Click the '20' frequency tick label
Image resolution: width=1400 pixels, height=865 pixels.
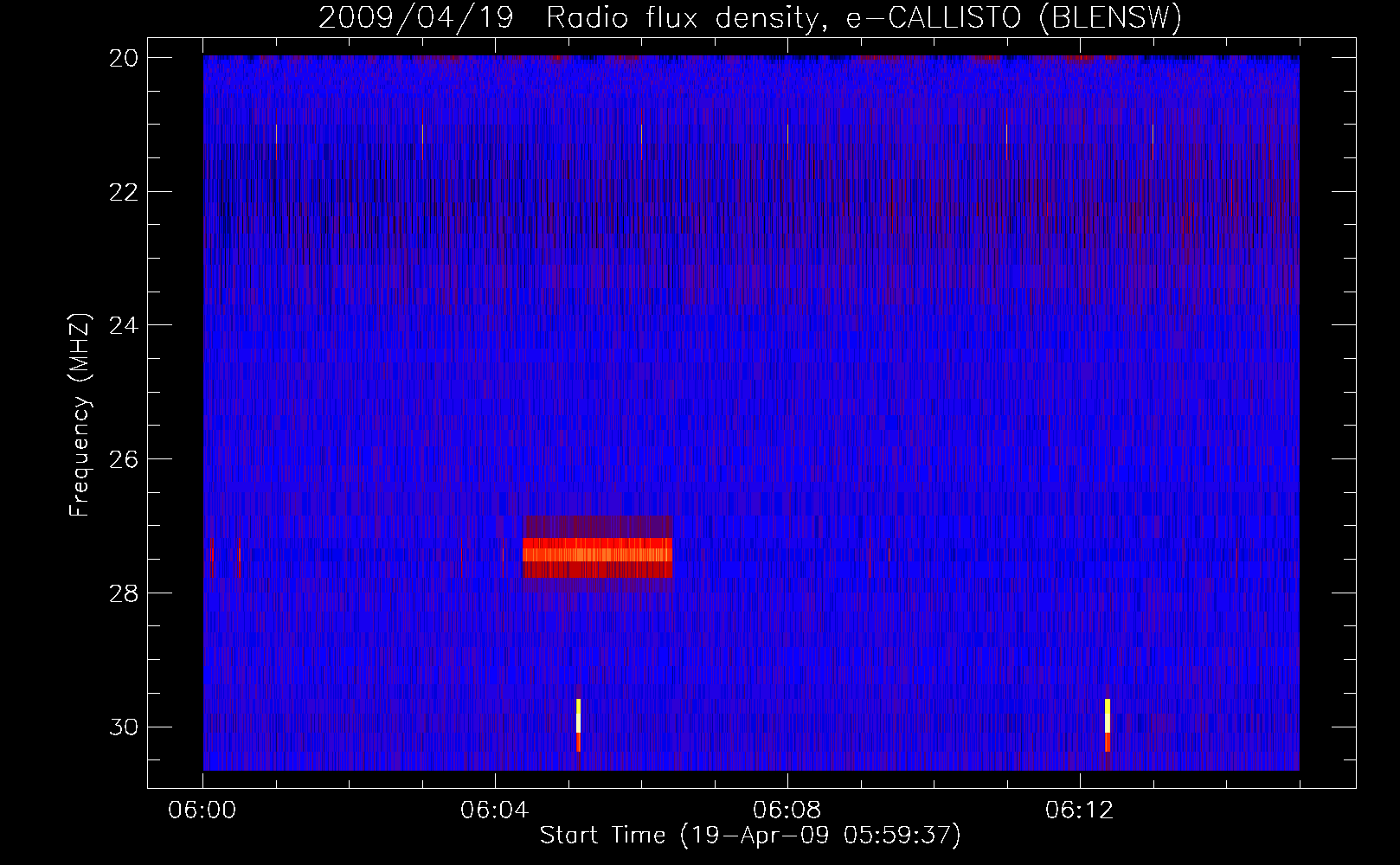(x=125, y=57)
